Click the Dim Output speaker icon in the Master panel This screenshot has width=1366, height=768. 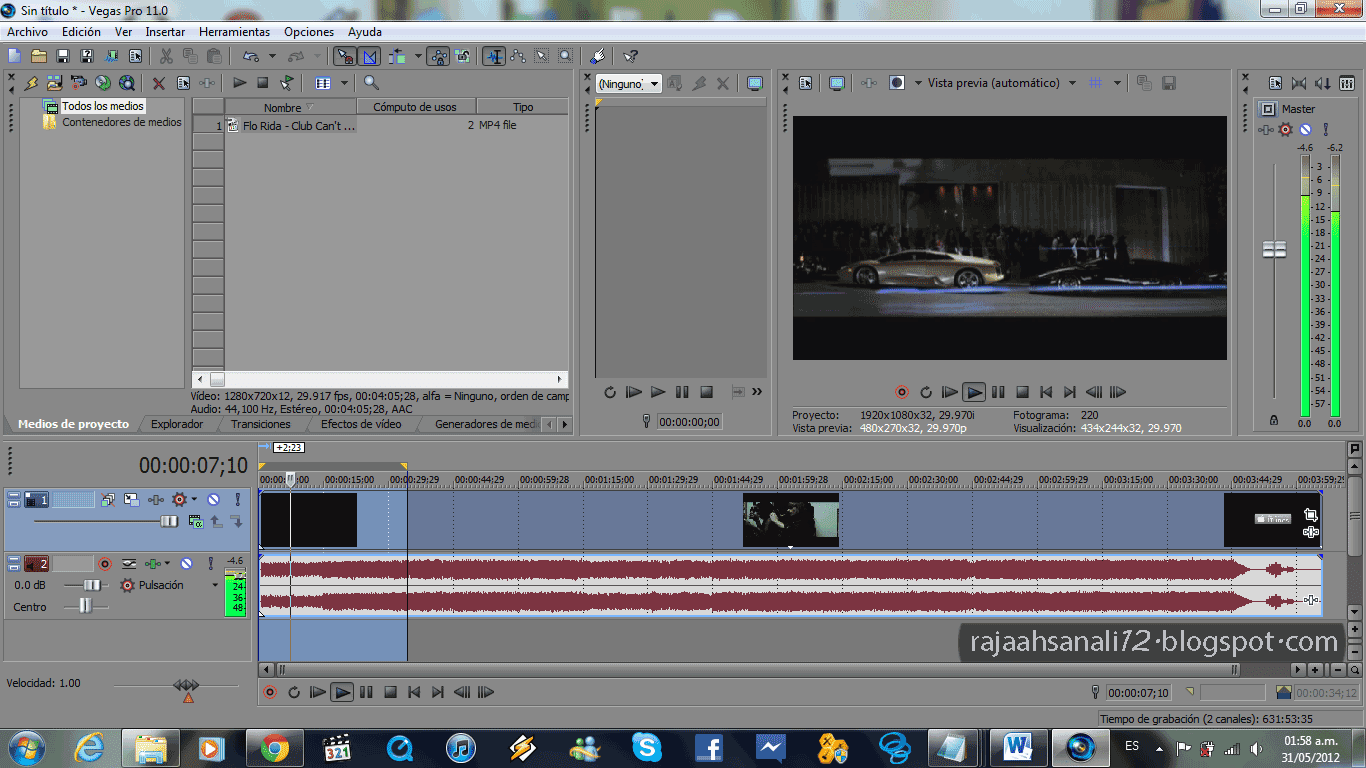[x=1323, y=83]
